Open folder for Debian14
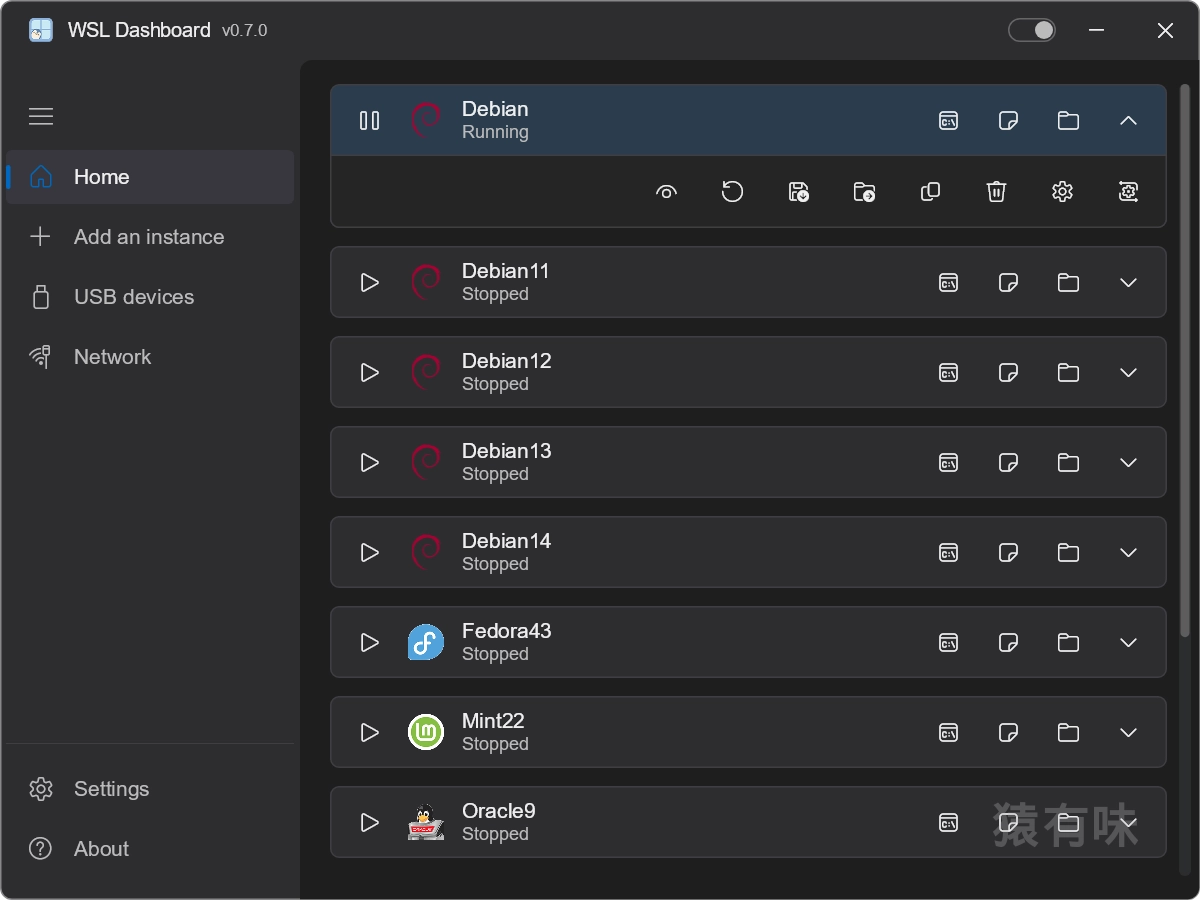 point(1068,553)
